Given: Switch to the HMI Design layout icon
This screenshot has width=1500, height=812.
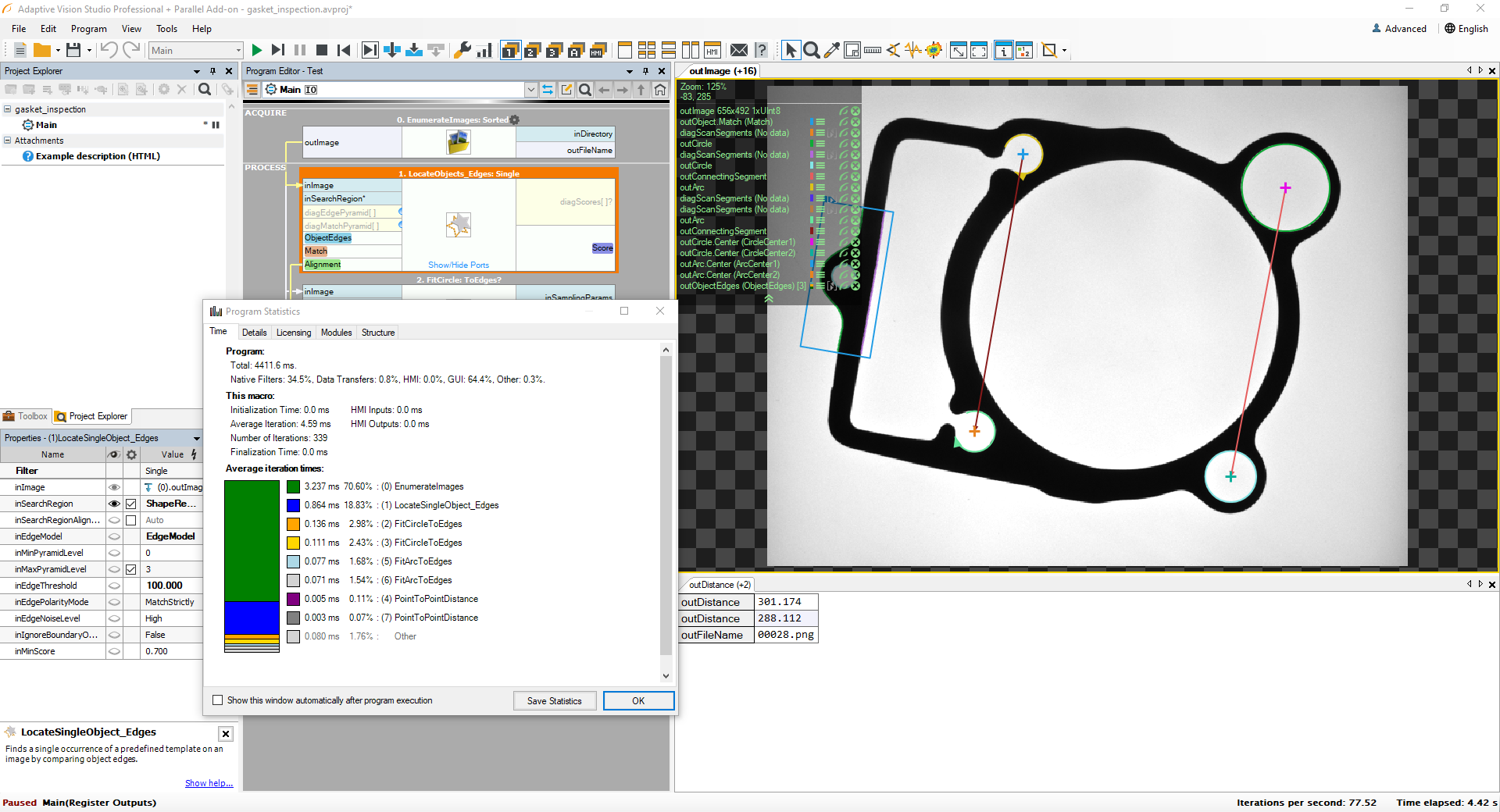Looking at the screenshot, I should (x=712, y=50).
